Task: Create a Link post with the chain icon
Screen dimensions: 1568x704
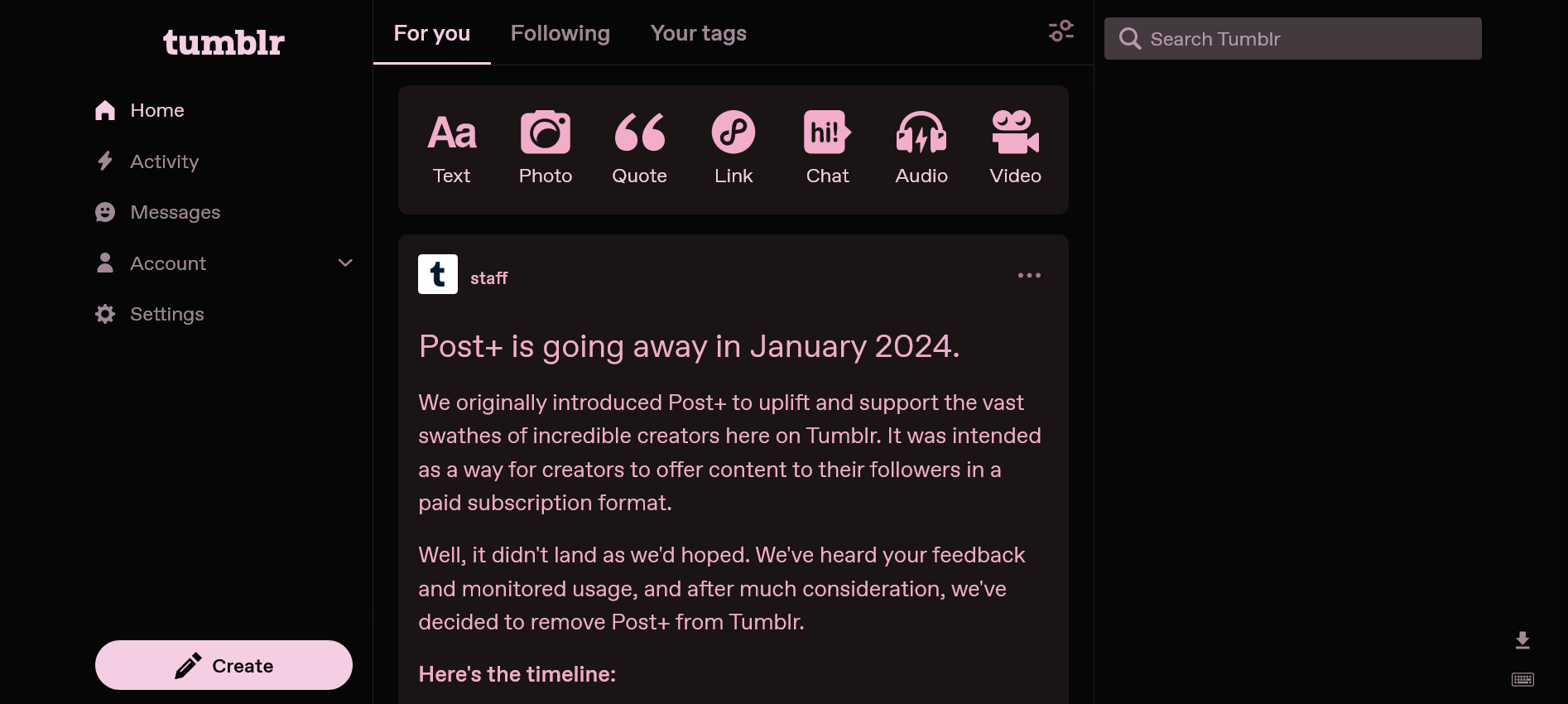Action: [x=733, y=133]
